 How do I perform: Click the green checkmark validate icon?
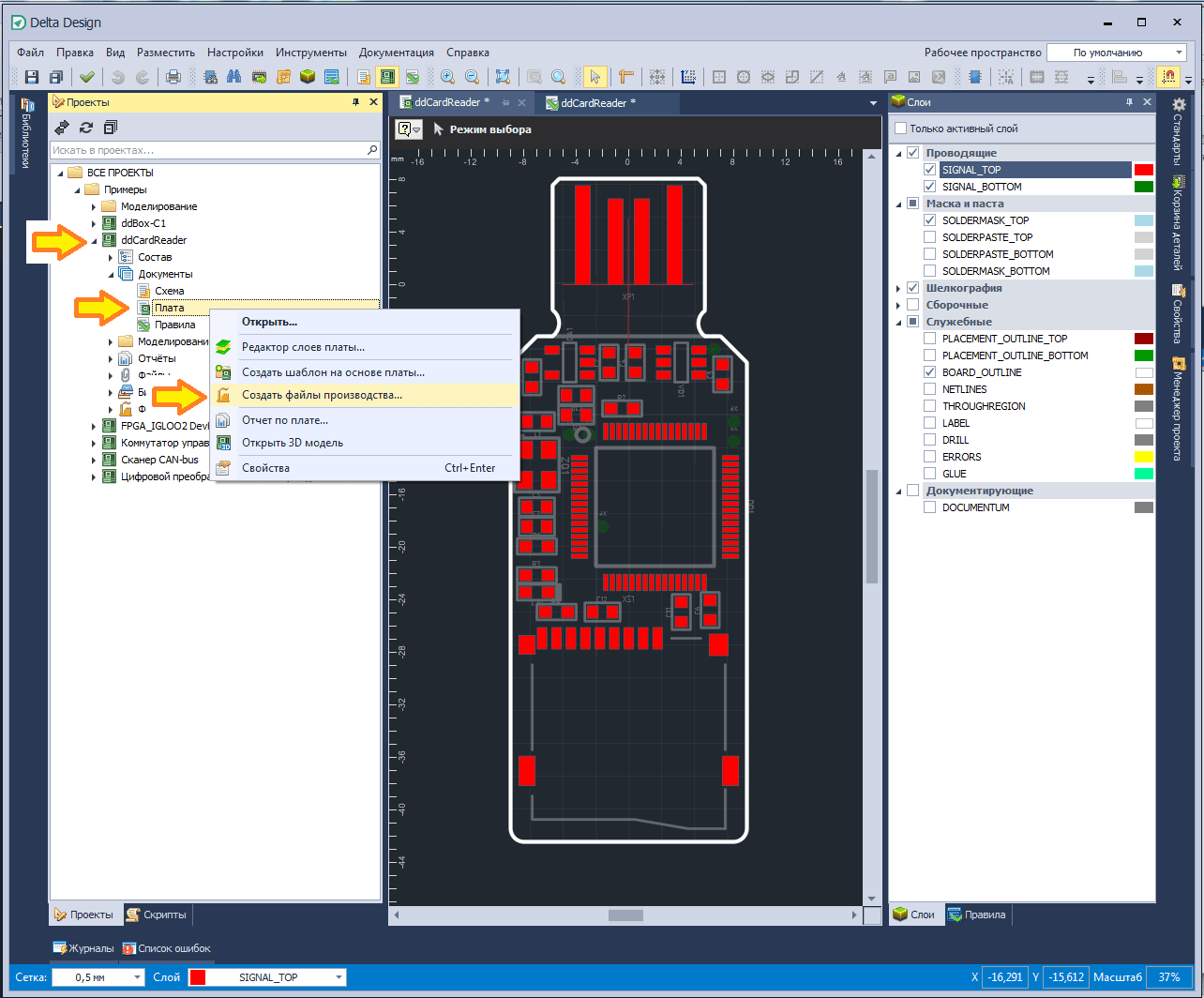pyautogui.click(x=87, y=77)
